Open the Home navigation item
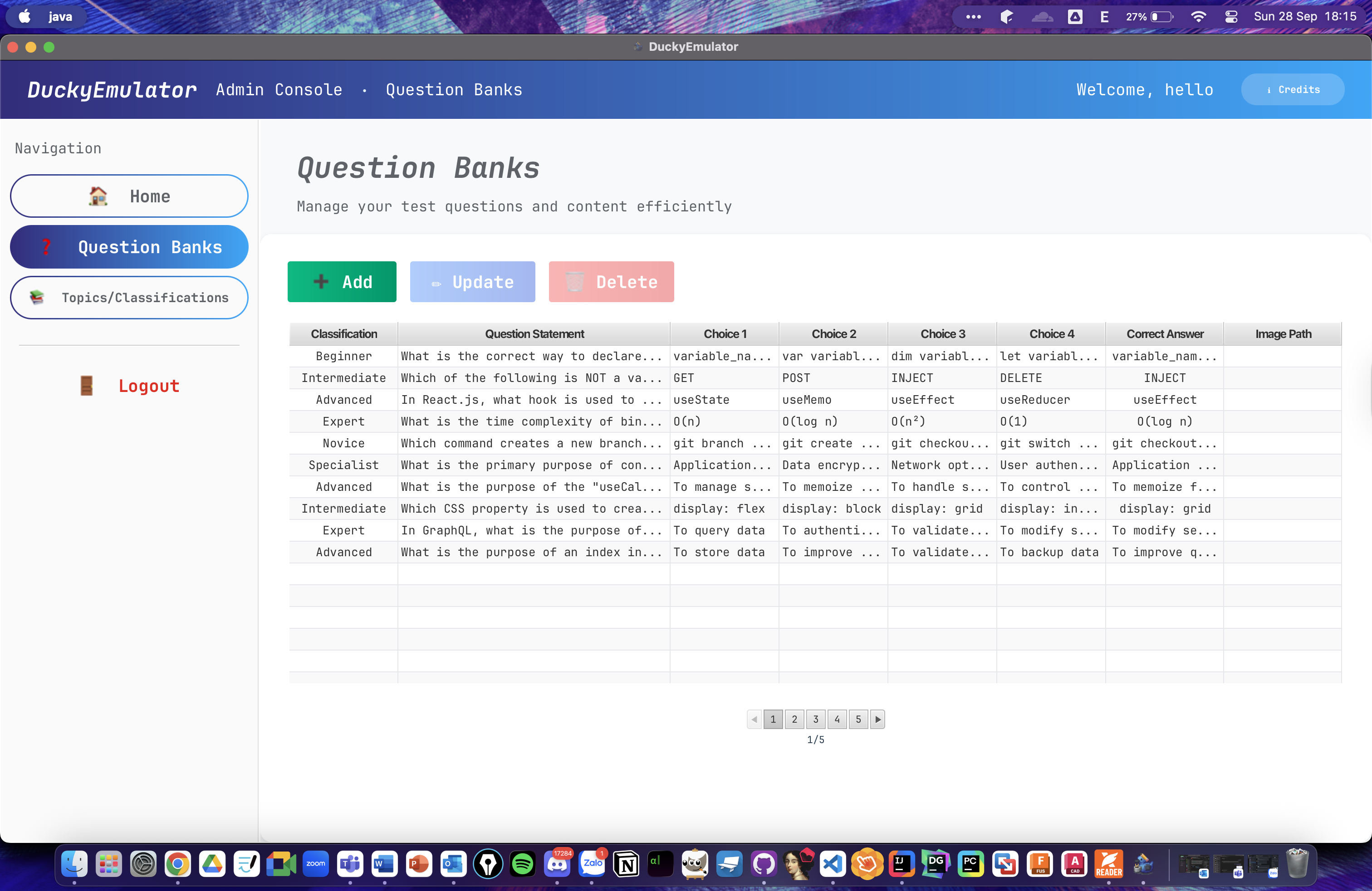 tap(129, 196)
